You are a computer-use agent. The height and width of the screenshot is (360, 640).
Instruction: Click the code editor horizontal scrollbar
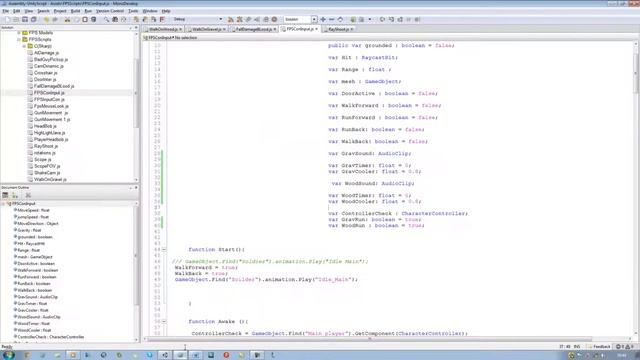coord(369,339)
